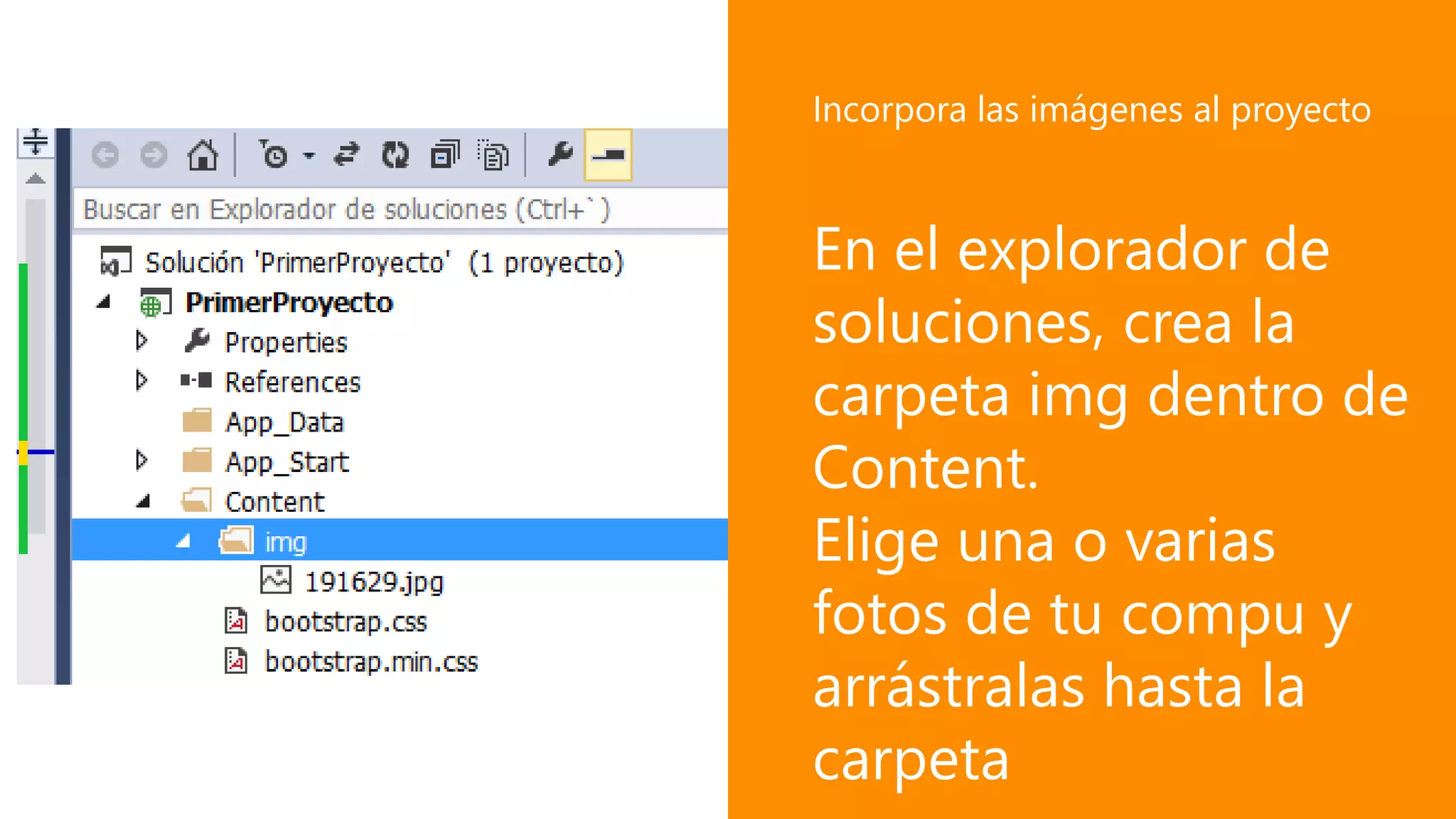This screenshot has height=819, width=1456.
Task: Collapse the PrimerProyecto project node
Action: pos(104,302)
